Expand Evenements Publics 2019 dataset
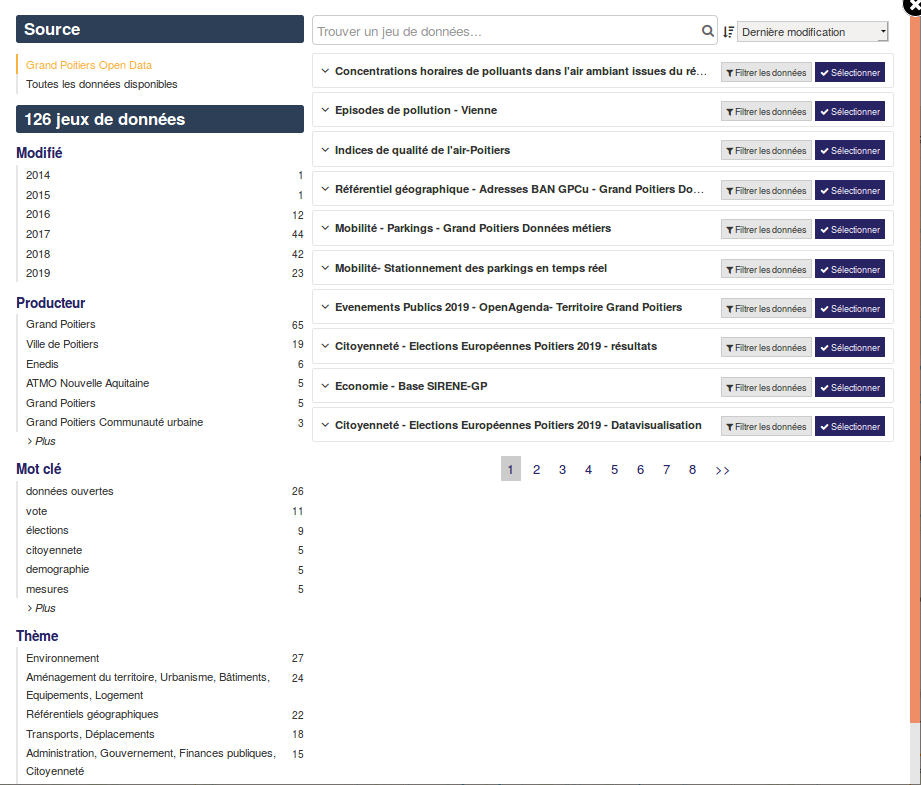Viewport: 921px width, 785px height. point(325,307)
